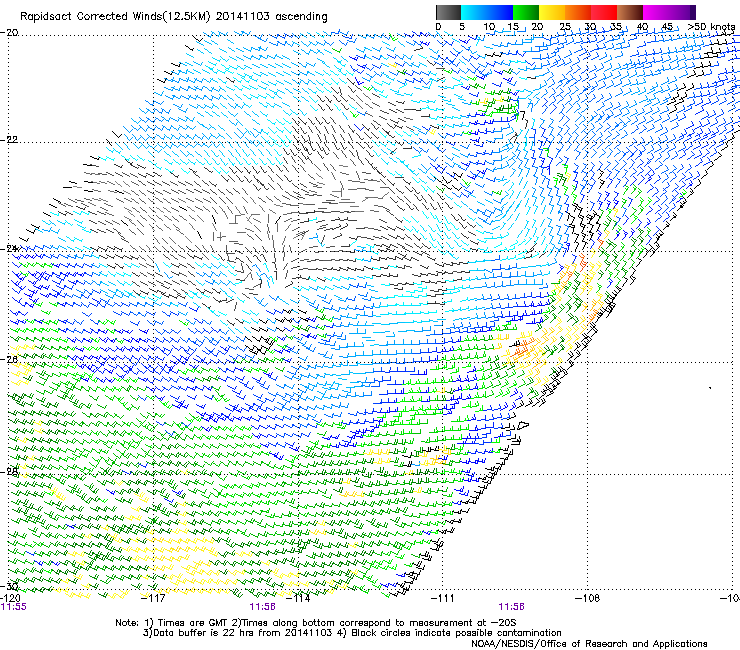Screen dimensions: 740x650
Task: Click the longitude label '-108'
Action: pos(587,599)
